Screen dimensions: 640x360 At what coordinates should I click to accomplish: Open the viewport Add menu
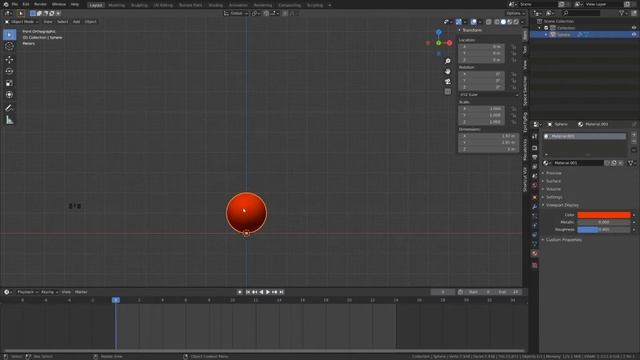pos(76,22)
